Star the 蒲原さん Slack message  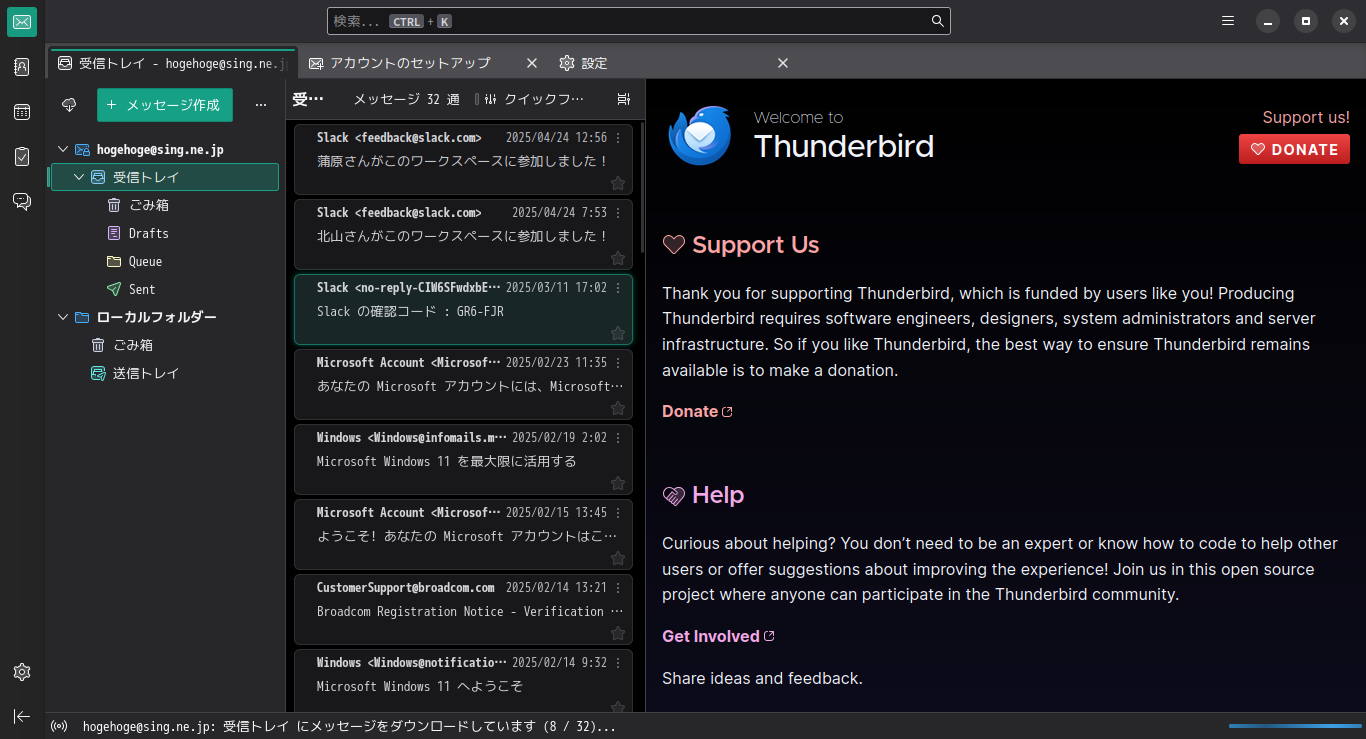[x=618, y=183]
